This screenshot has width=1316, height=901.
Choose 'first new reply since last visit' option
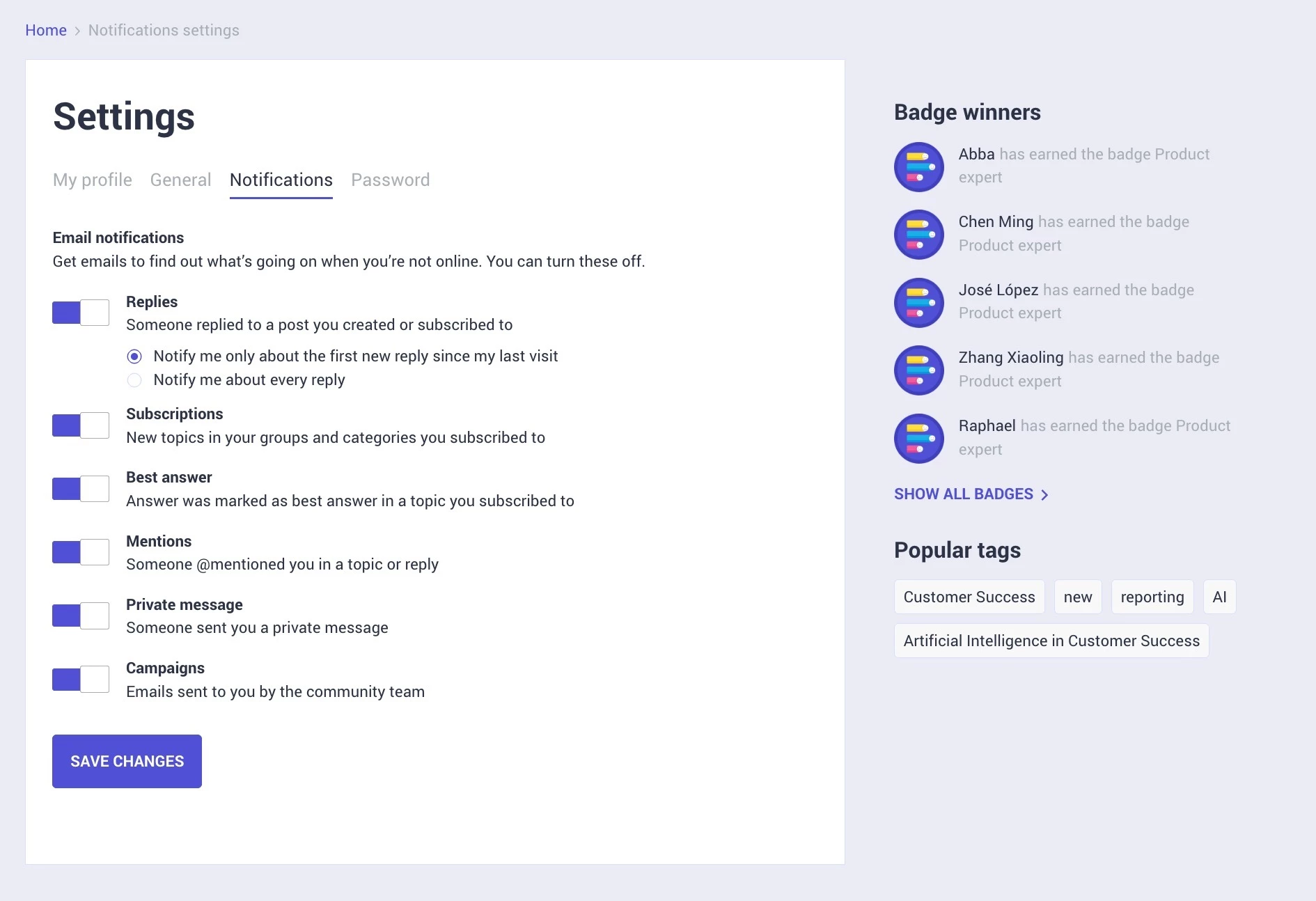134,357
